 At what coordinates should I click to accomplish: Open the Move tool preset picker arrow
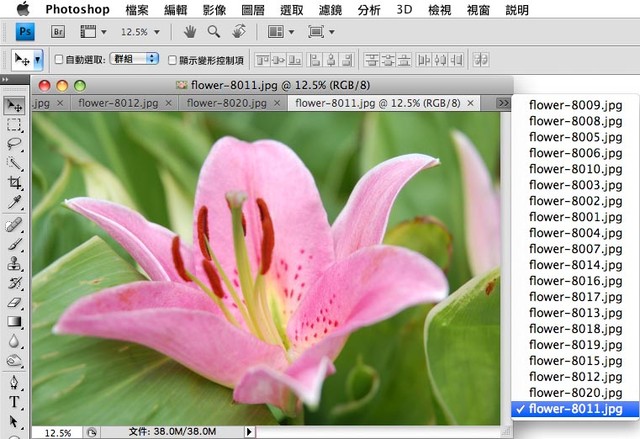[x=38, y=60]
